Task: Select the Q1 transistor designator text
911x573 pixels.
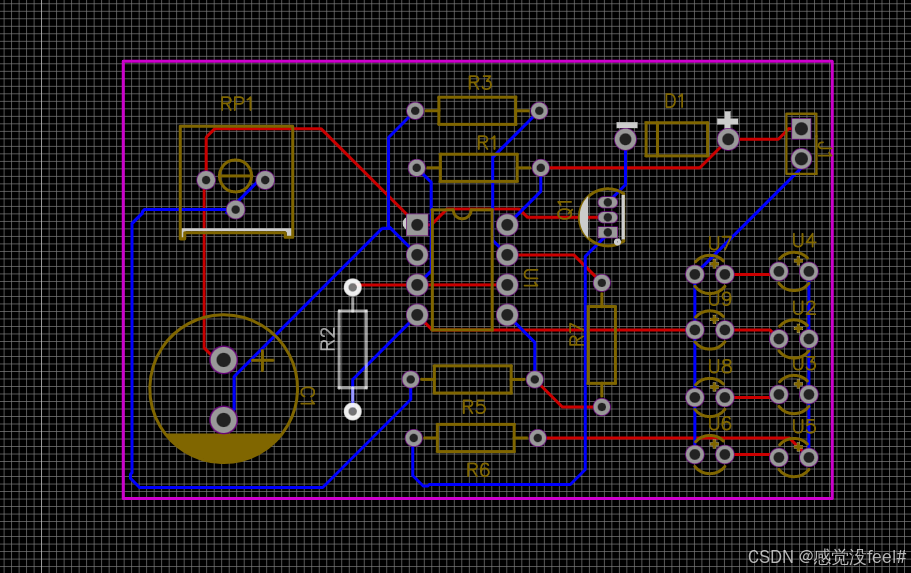Action: coord(565,210)
